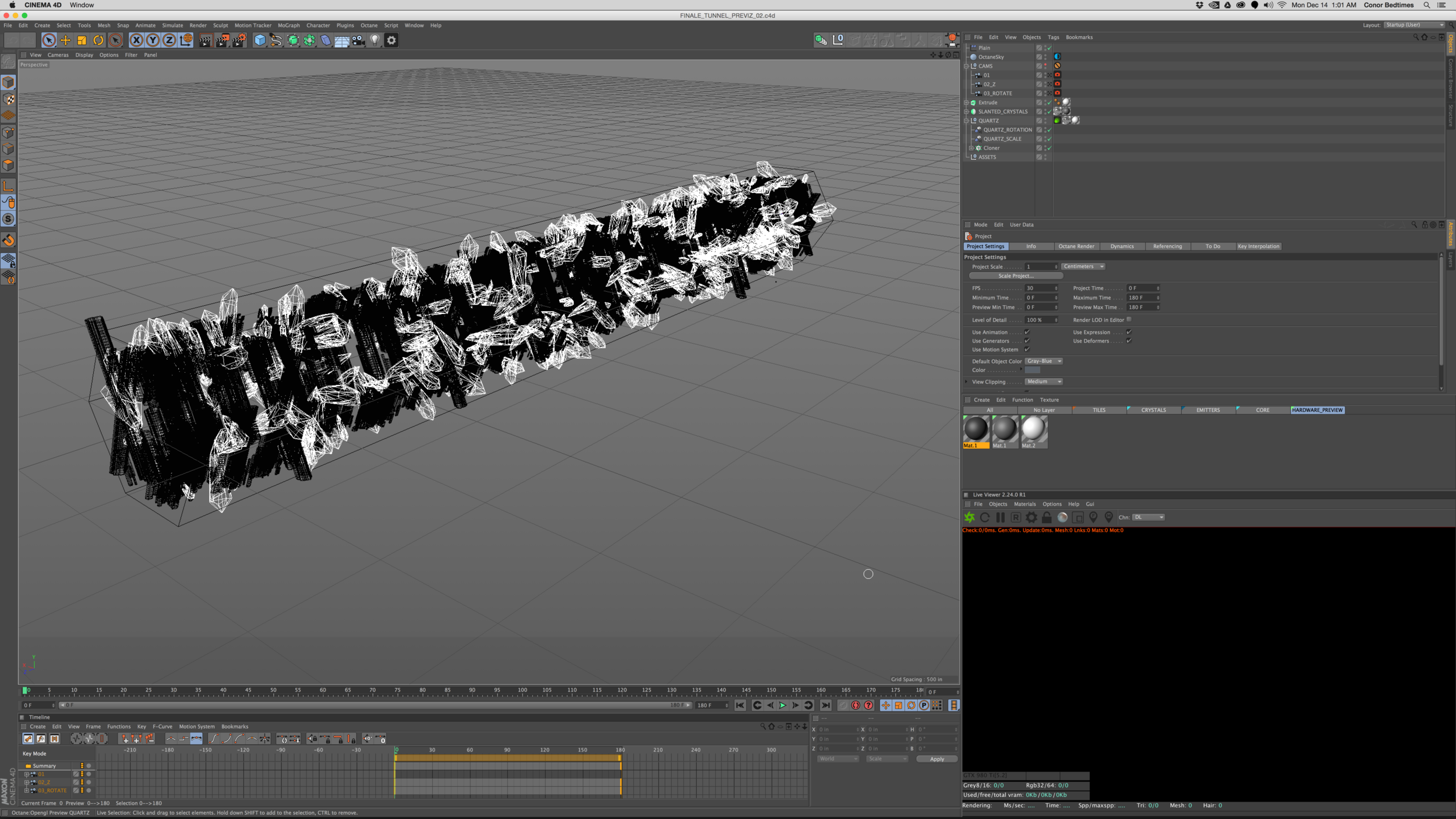This screenshot has width=1456, height=819.
Task: Open the viewport Cameras menu
Action: (x=58, y=55)
